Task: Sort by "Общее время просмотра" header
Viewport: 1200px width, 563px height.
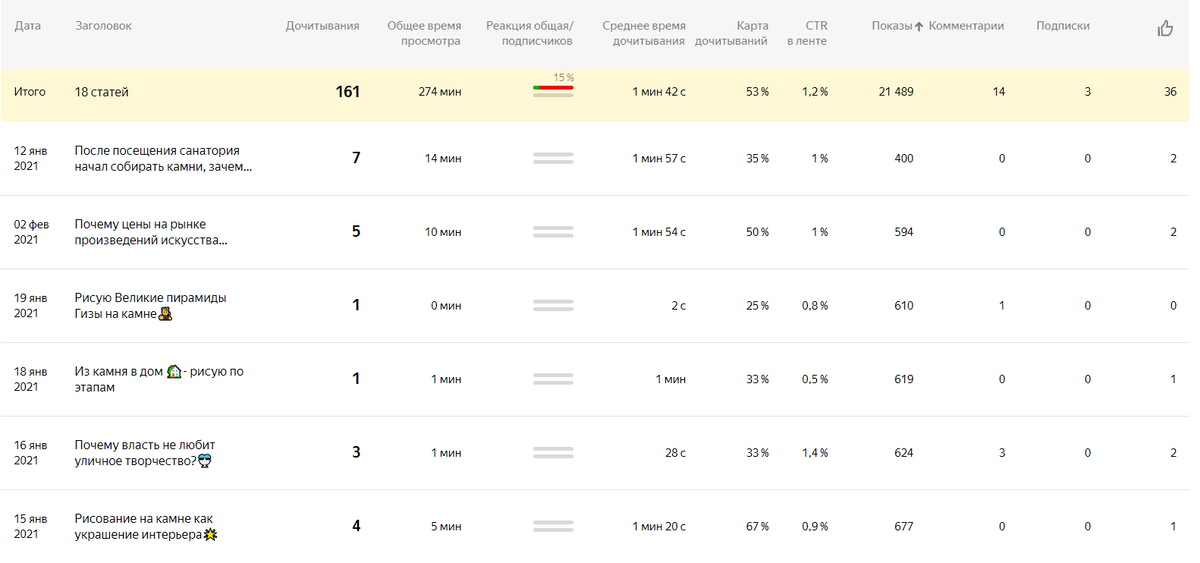Action: pos(424,34)
